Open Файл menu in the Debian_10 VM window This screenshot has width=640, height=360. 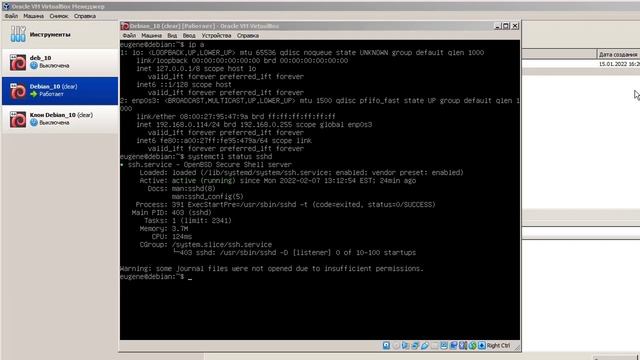129,36
